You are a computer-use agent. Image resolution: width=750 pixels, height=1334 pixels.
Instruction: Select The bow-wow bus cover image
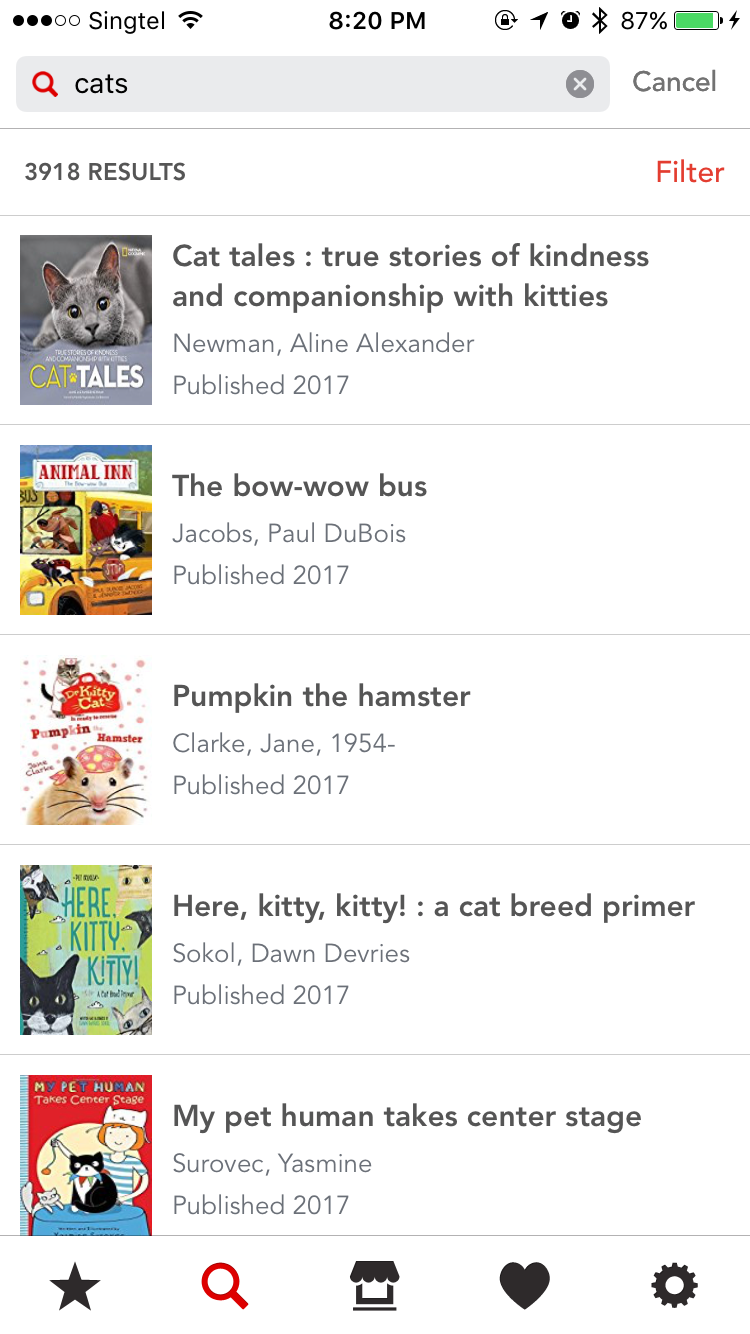(x=86, y=530)
